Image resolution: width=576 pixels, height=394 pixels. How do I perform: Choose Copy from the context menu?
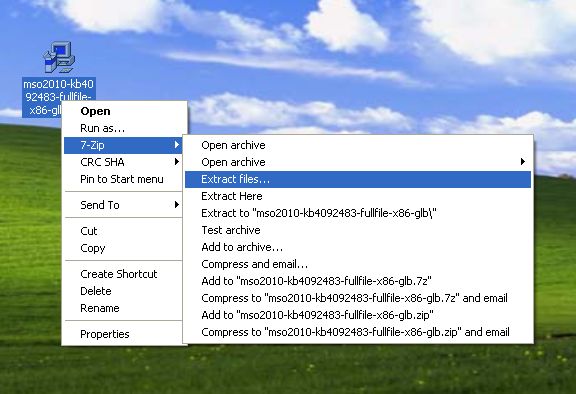tap(123, 248)
